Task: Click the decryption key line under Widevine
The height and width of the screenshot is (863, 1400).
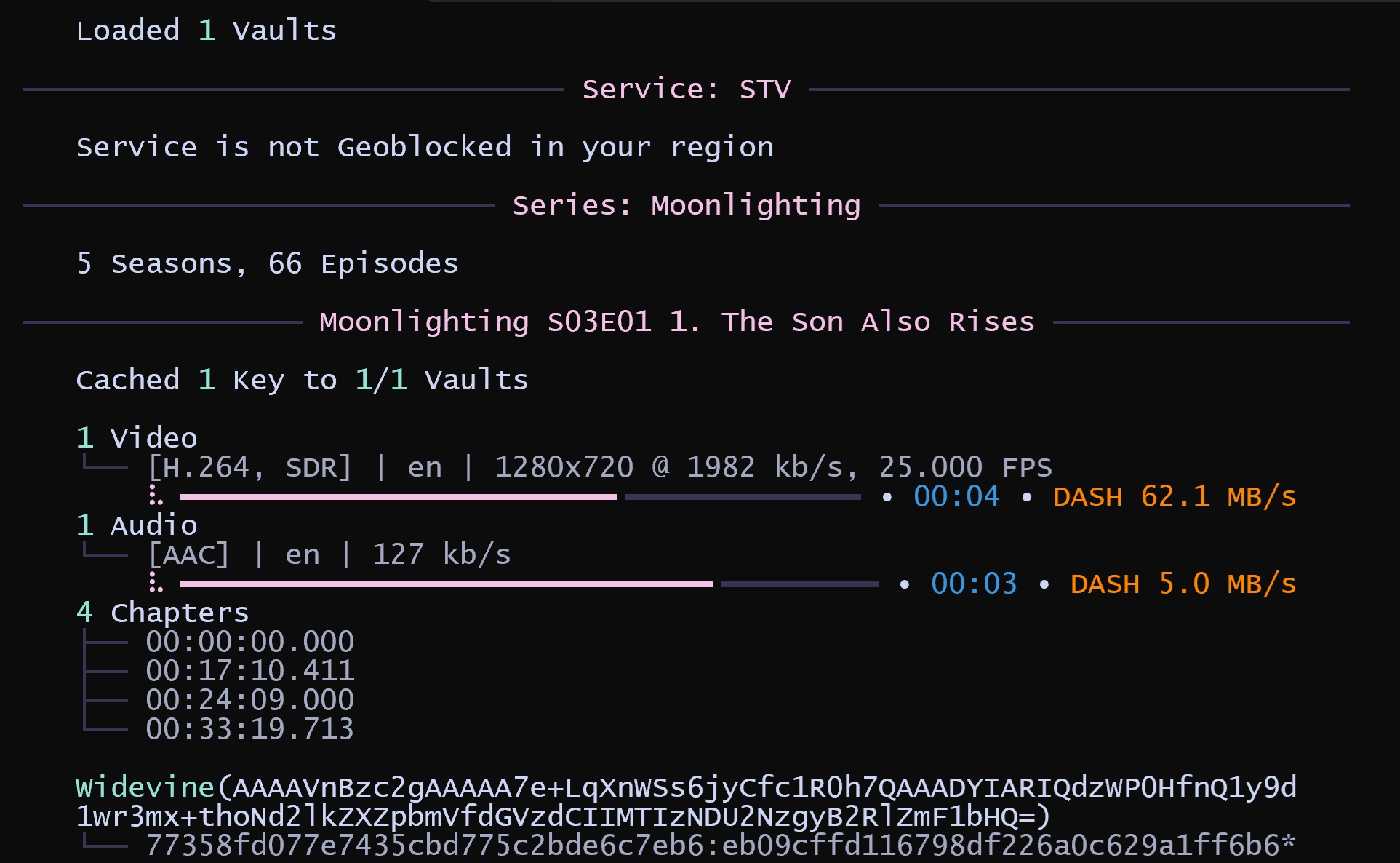Action: click(720, 846)
